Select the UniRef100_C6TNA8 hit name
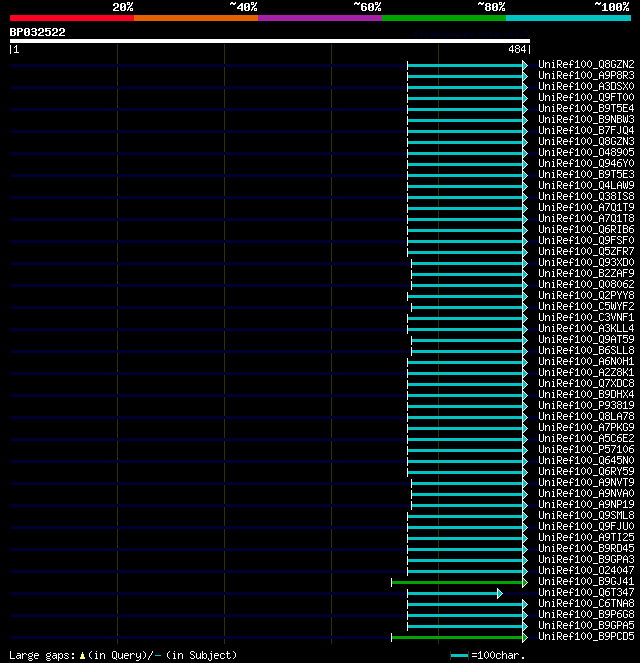The image size is (640, 663). point(586,603)
